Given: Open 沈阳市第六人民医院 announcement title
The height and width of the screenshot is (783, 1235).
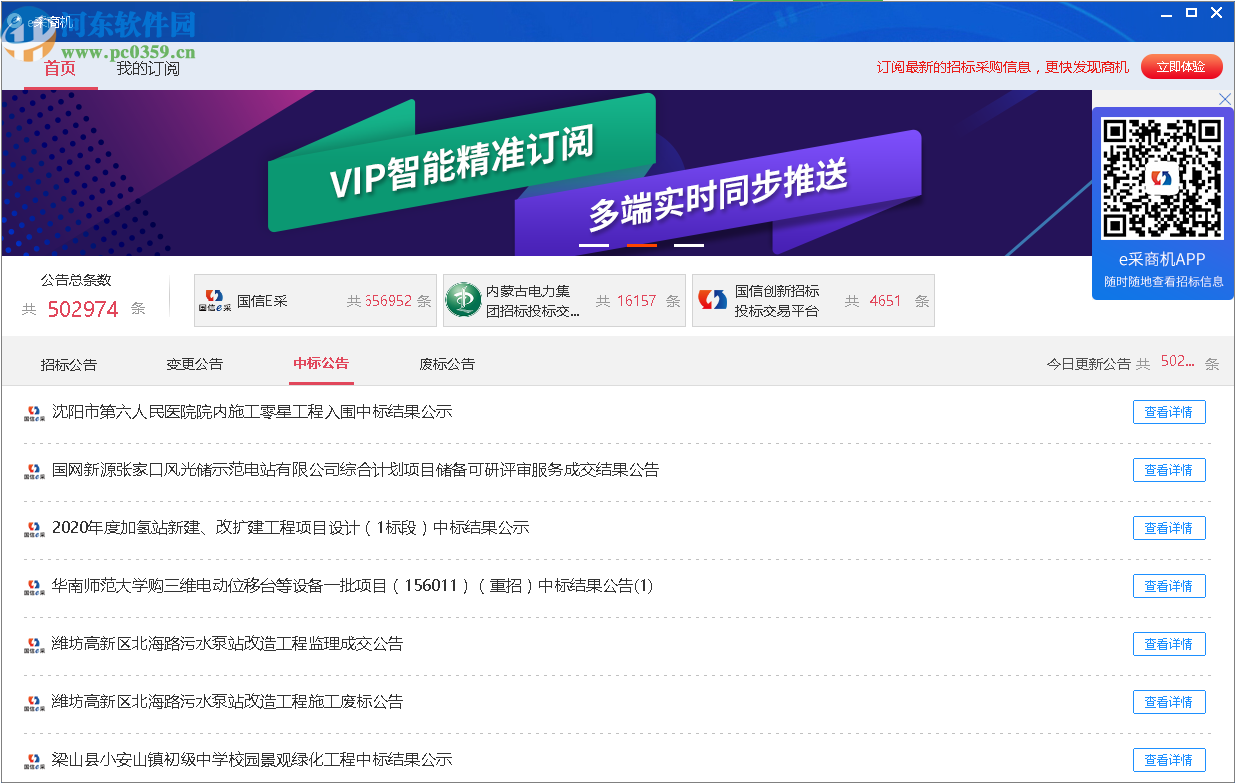Looking at the screenshot, I should [252, 411].
